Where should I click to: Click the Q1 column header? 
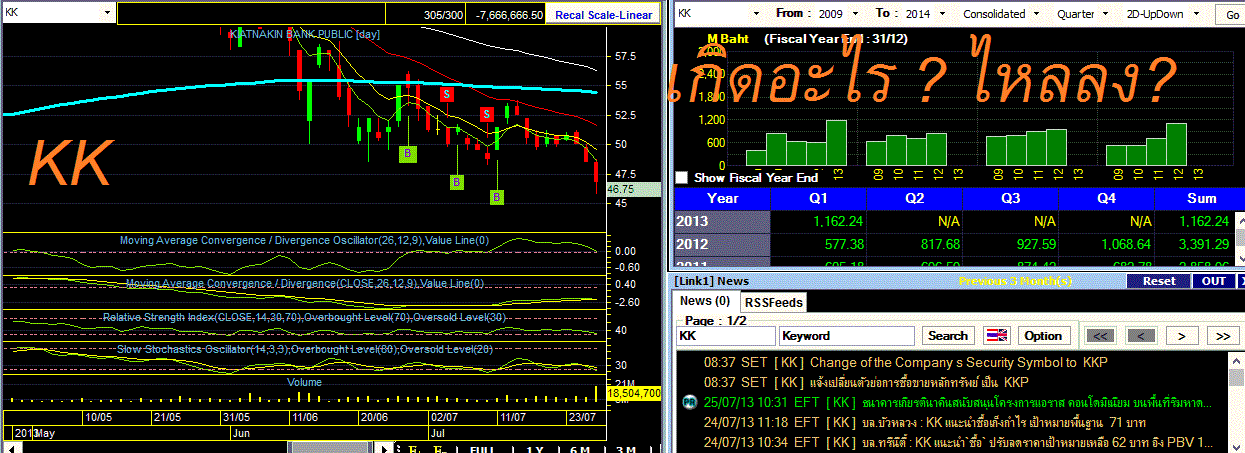coord(818,198)
